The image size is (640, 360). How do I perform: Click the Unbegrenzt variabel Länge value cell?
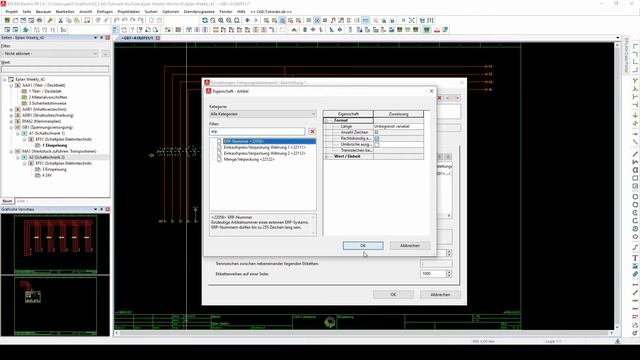click(x=398, y=127)
